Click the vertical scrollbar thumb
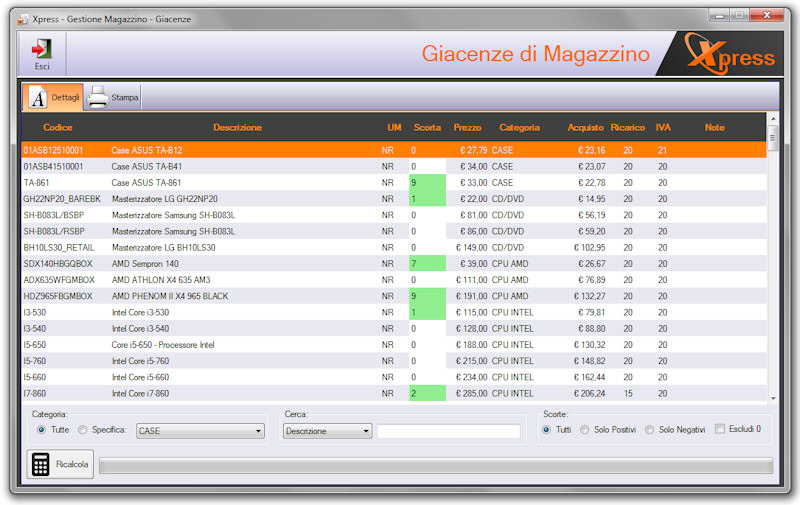Image resolution: width=800 pixels, height=505 pixels. click(773, 138)
